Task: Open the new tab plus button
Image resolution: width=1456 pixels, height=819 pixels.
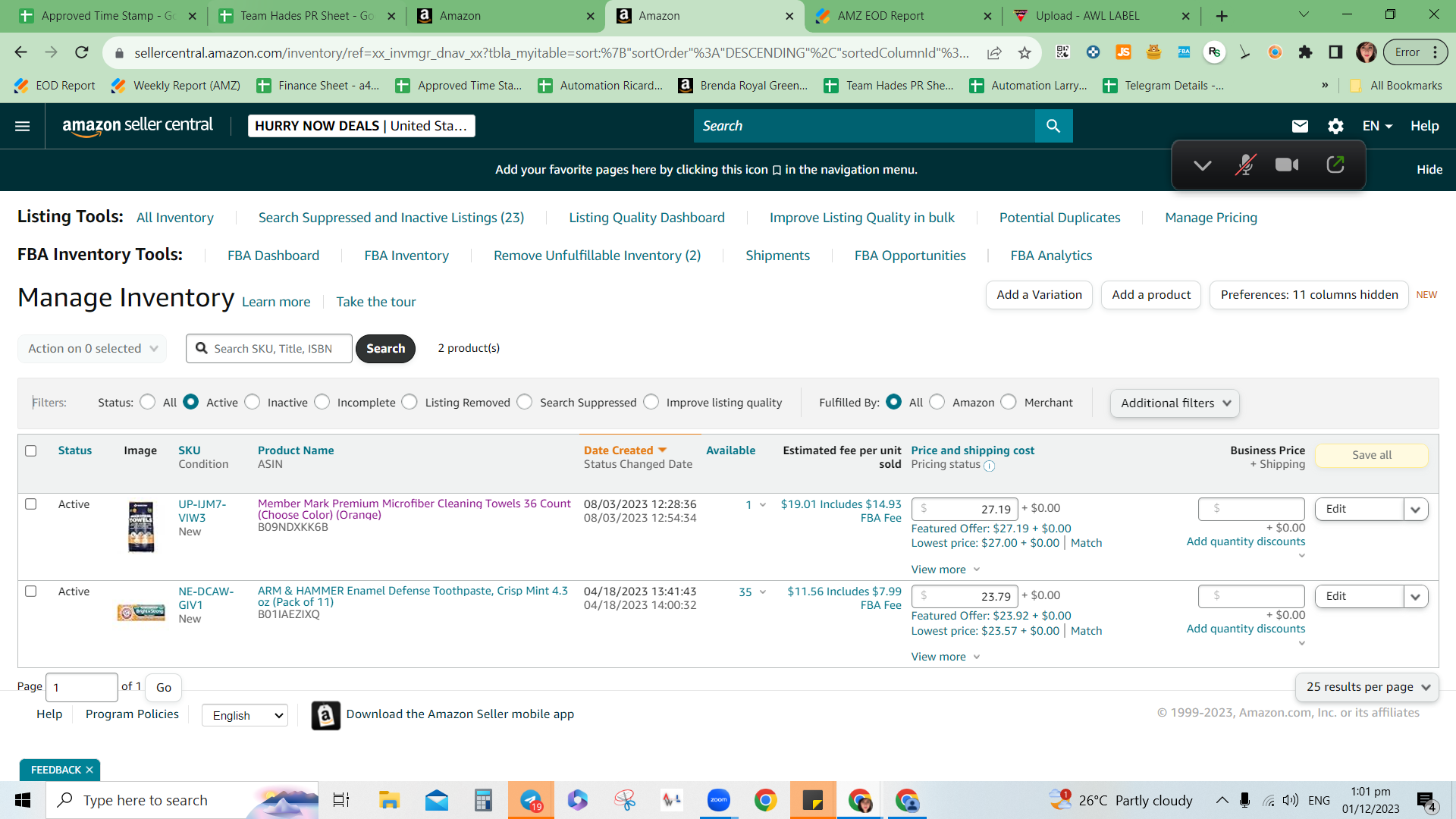Action: (1222, 16)
